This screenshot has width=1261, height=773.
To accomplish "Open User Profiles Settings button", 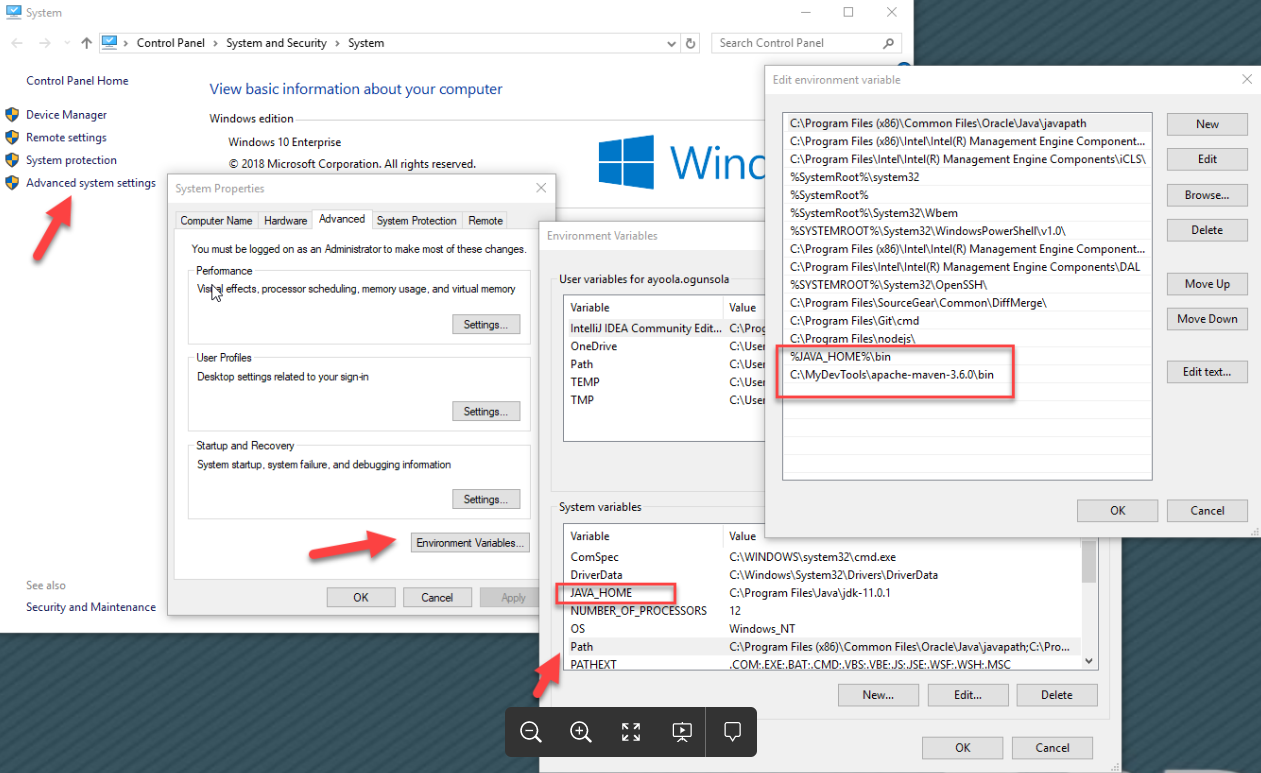I will 486,411.
